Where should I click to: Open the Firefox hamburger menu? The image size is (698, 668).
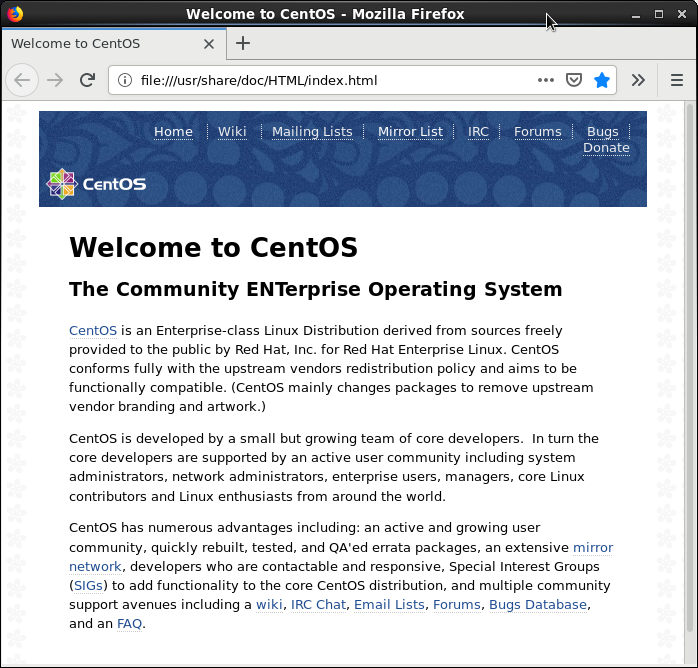click(677, 80)
